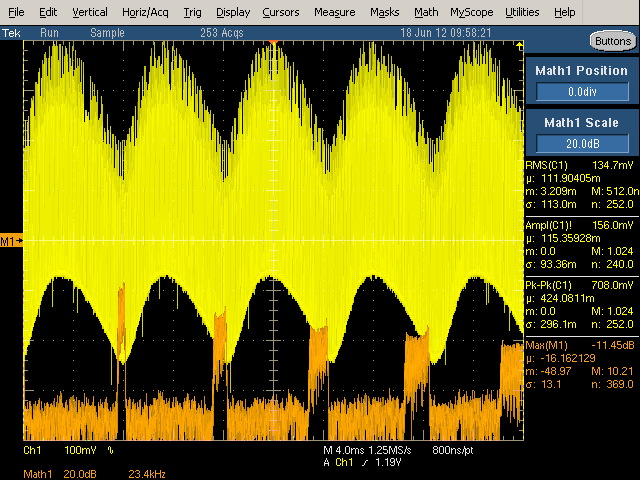This screenshot has height=480, width=640.
Task: Select the Math1 Position value field
Action: [583, 91]
